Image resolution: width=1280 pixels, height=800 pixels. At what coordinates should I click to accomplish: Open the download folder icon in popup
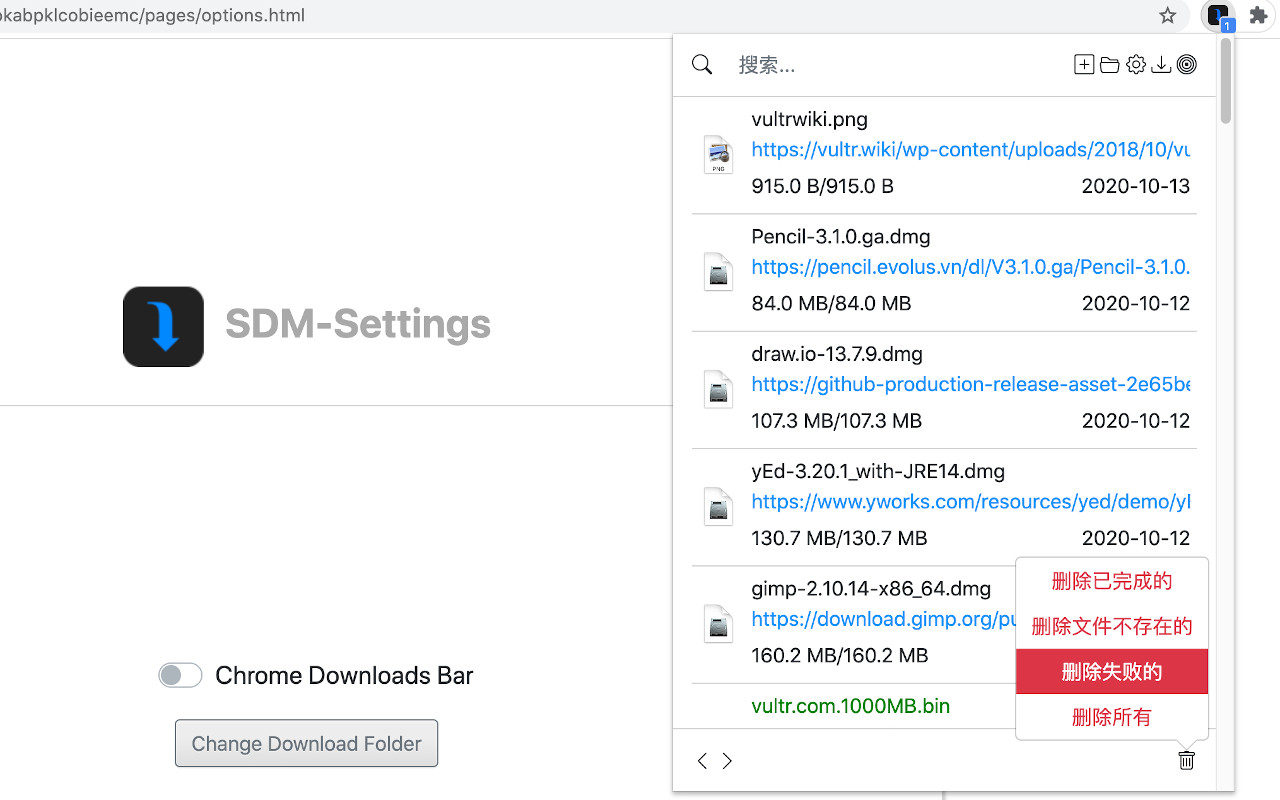1109,65
